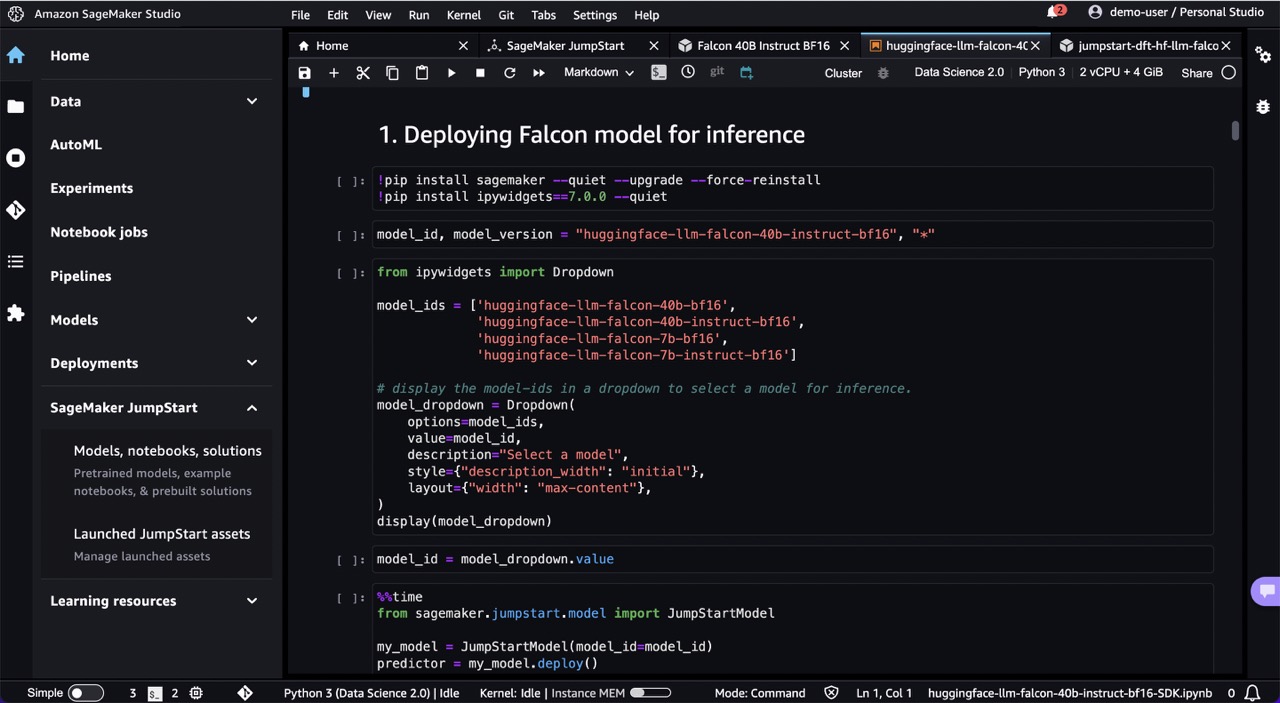This screenshot has width=1280, height=703.
Task: Close the Home tab
Action: (463, 46)
